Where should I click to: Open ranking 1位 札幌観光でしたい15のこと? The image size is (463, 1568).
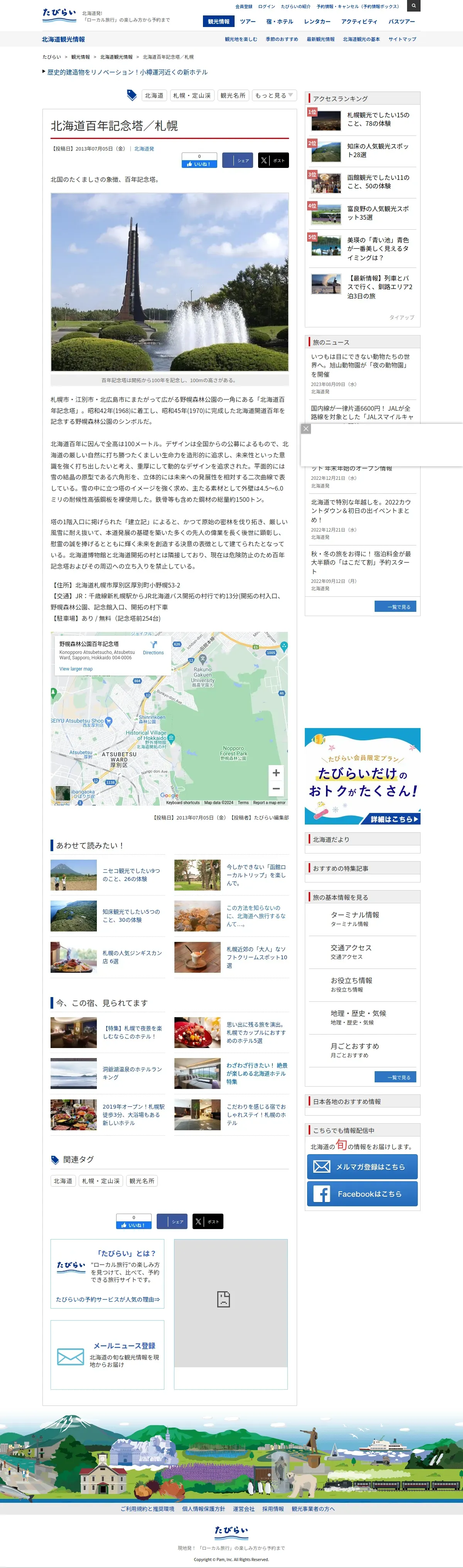[362, 120]
